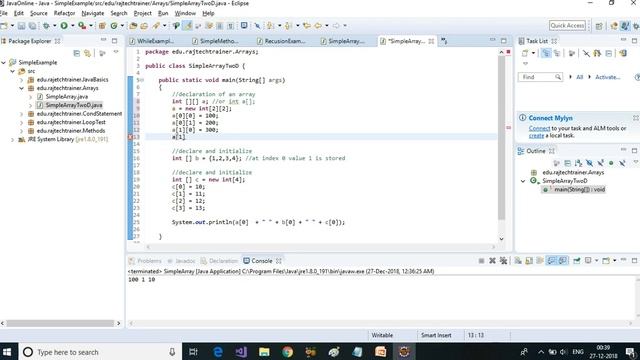Open File Explorer from the taskbar

(x=264, y=352)
